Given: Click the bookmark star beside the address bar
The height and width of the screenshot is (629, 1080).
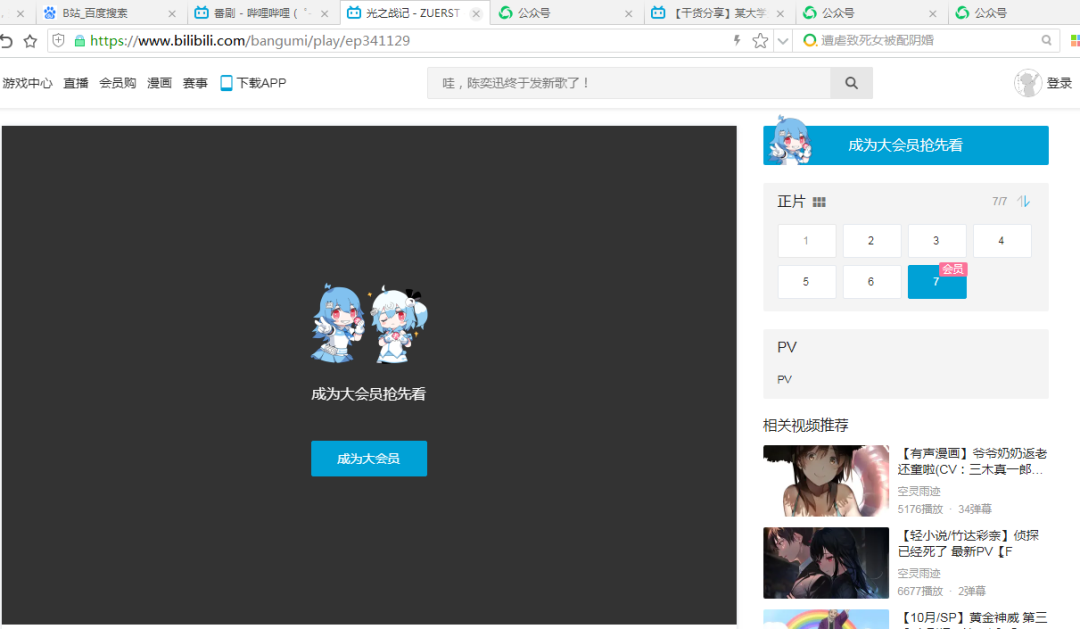Looking at the screenshot, I should (x=30, y=41).
